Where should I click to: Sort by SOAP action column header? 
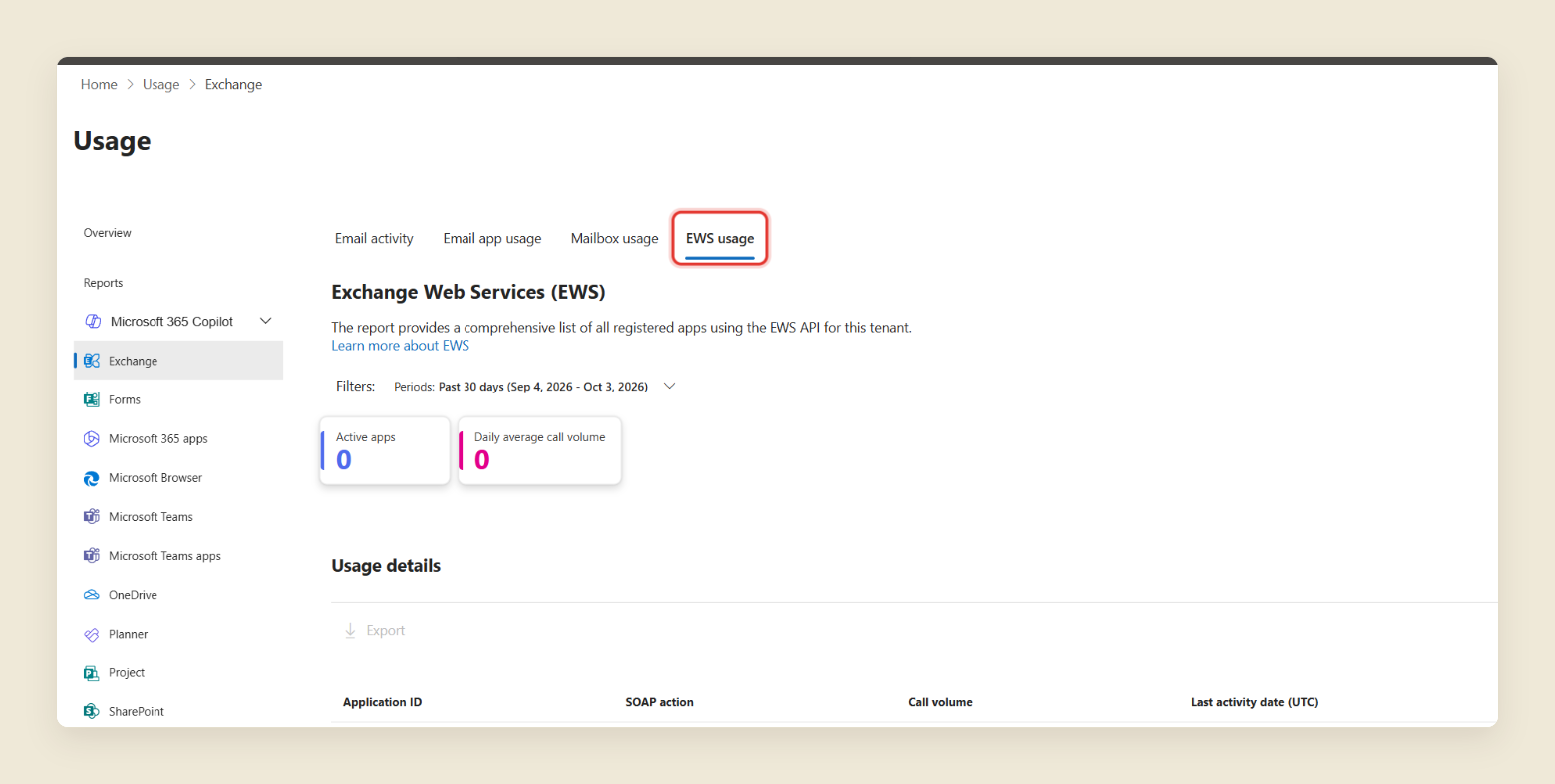tap(660, 702)
